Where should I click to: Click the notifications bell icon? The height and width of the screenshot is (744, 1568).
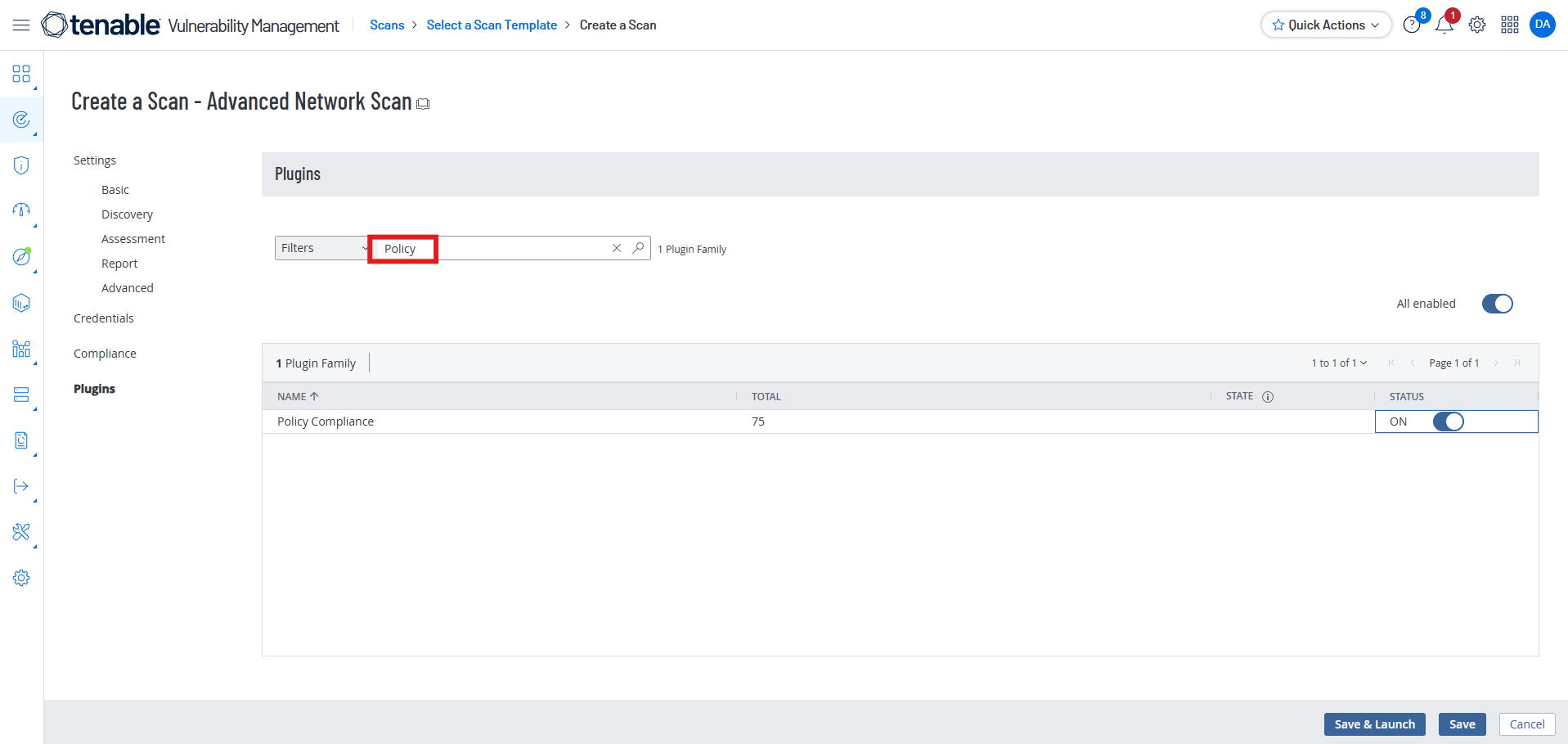point(1444,25)
